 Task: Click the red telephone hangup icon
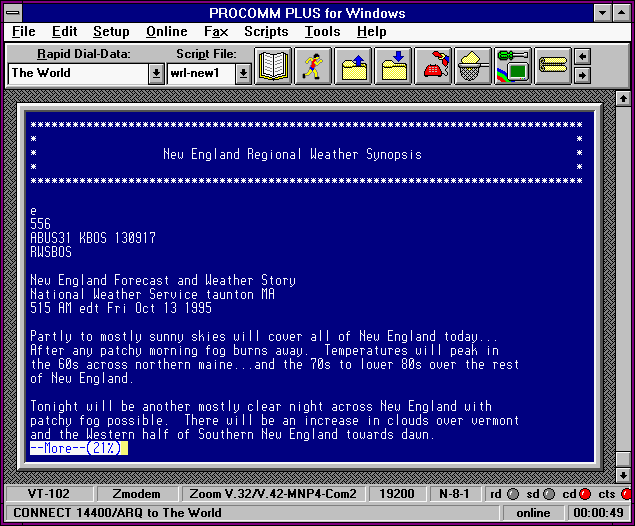433,66
